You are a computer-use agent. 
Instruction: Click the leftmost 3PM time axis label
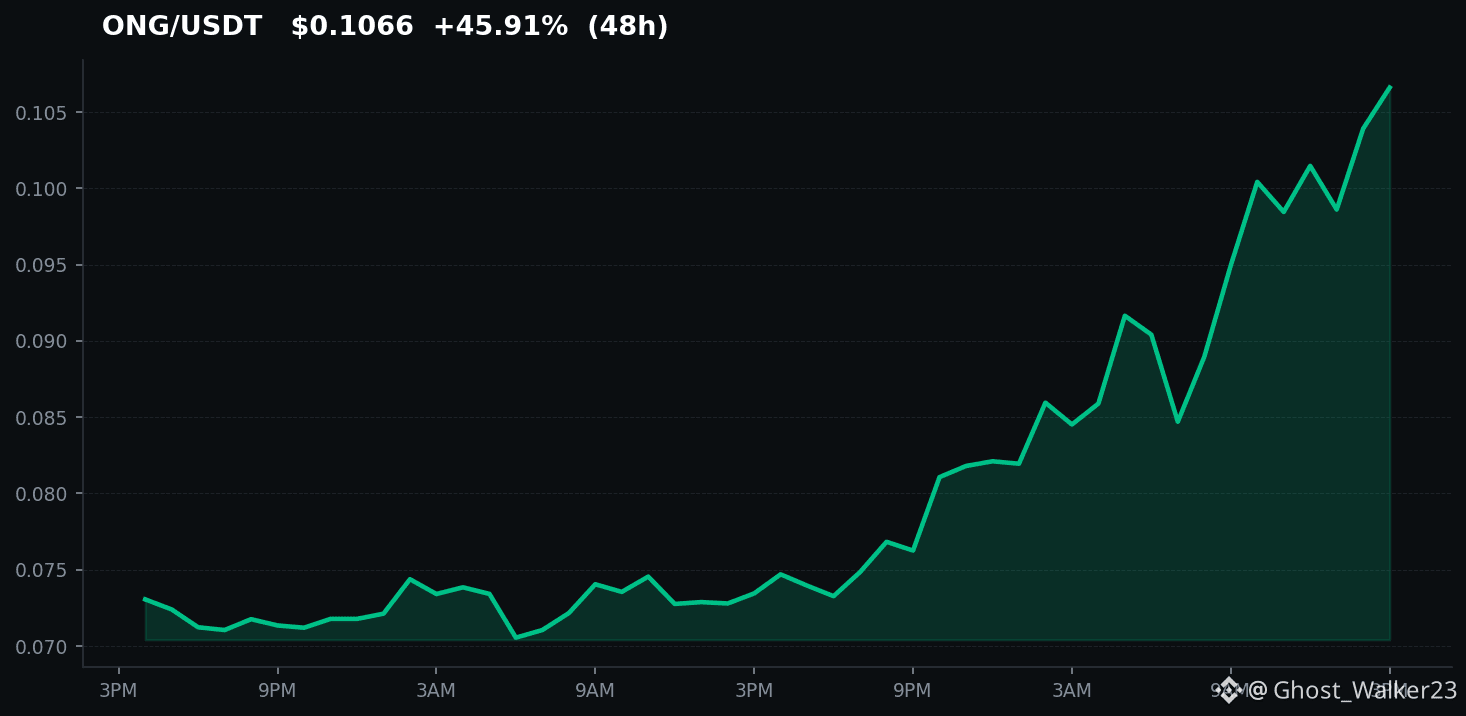[118, 691]
